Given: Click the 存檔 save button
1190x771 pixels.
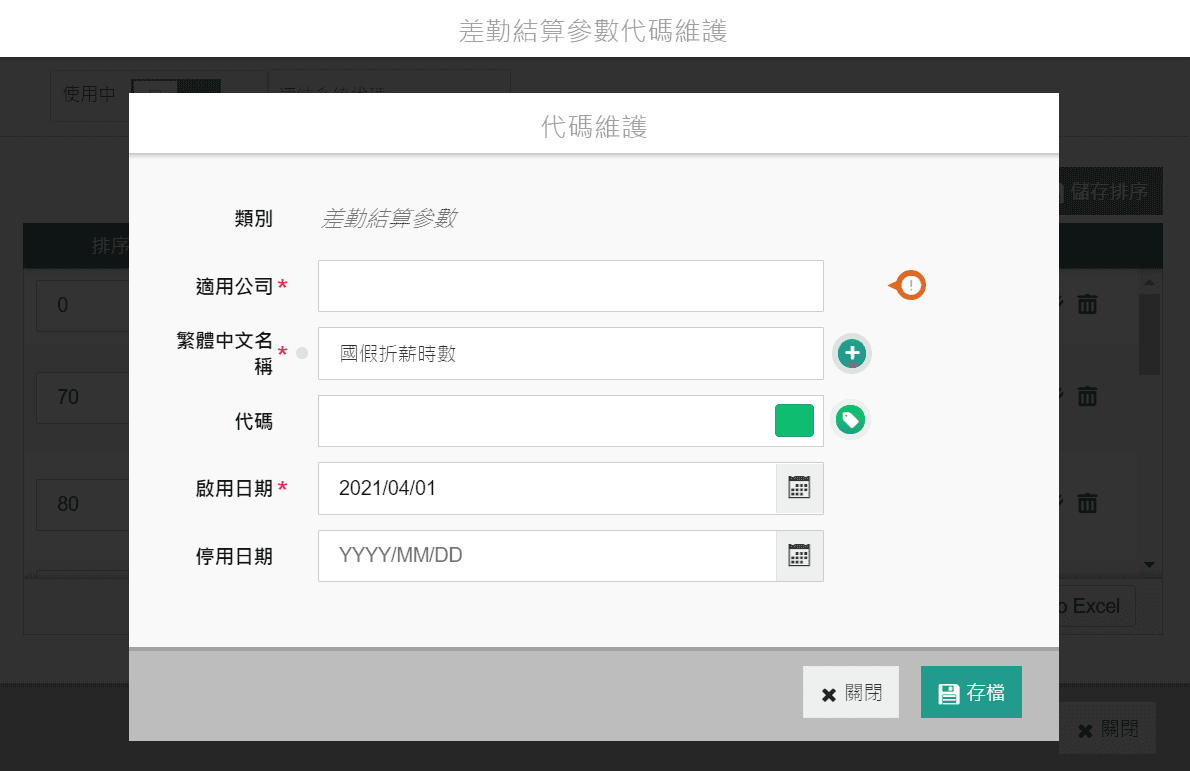Looking at the screenshot, I should [970, 693].
